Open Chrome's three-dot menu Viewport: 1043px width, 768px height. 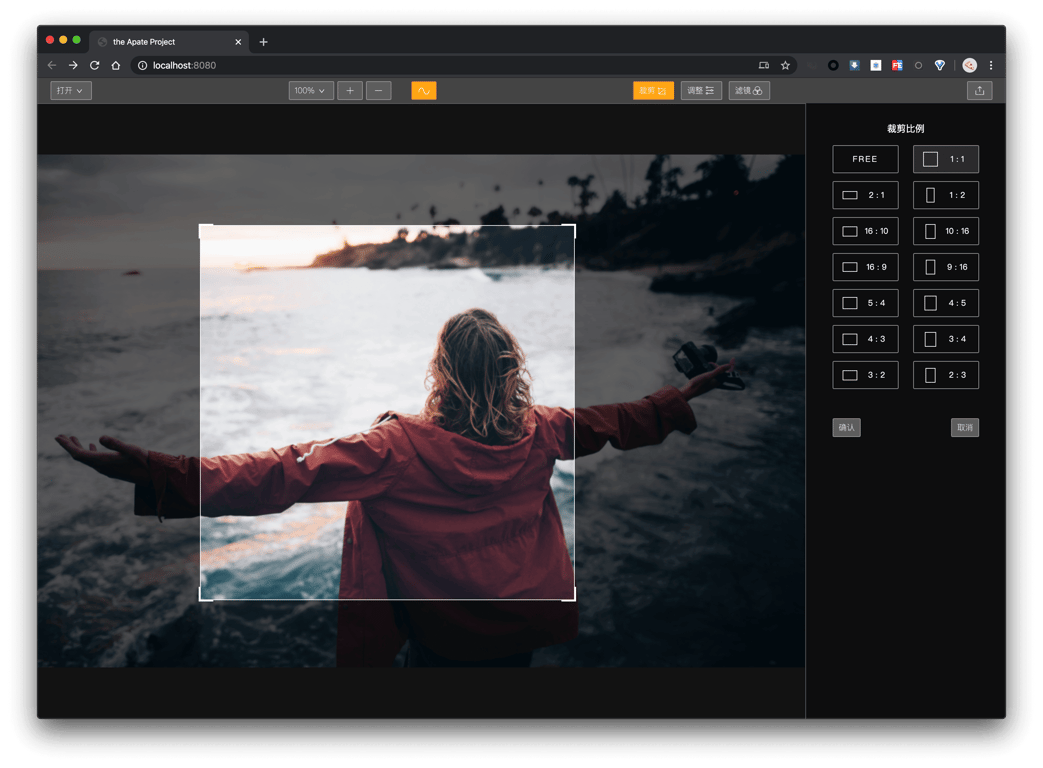click(x=991, y=65)
